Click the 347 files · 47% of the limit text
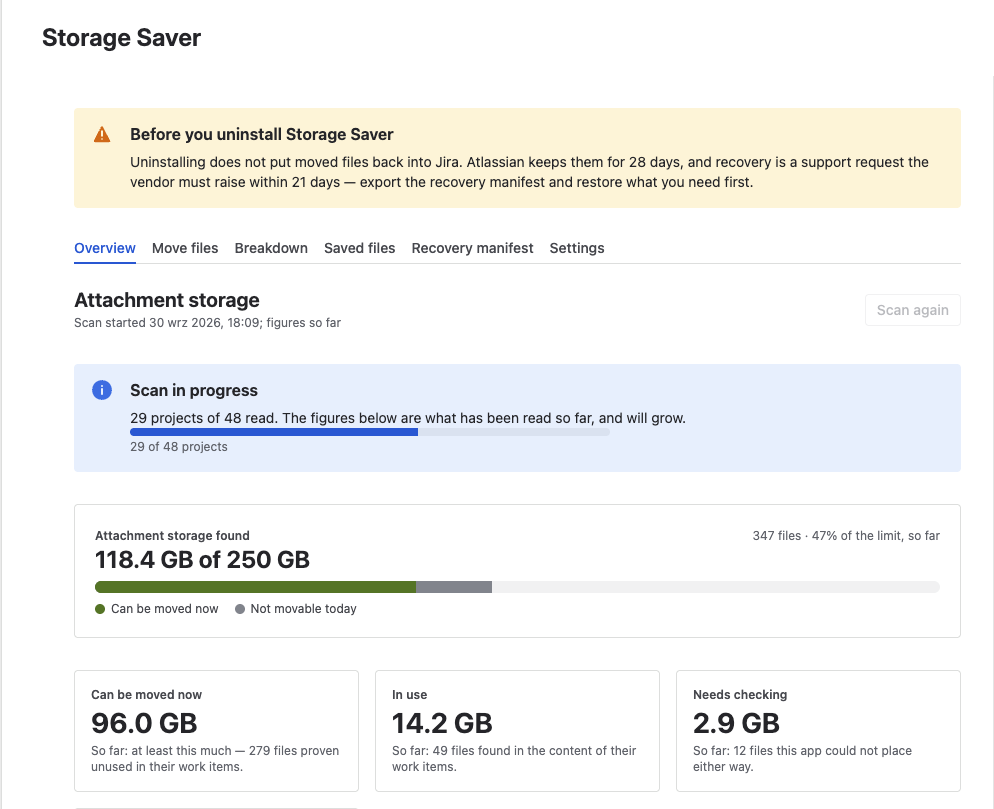Viewport: 994px width, 809px height. click(x=846, y=536)
